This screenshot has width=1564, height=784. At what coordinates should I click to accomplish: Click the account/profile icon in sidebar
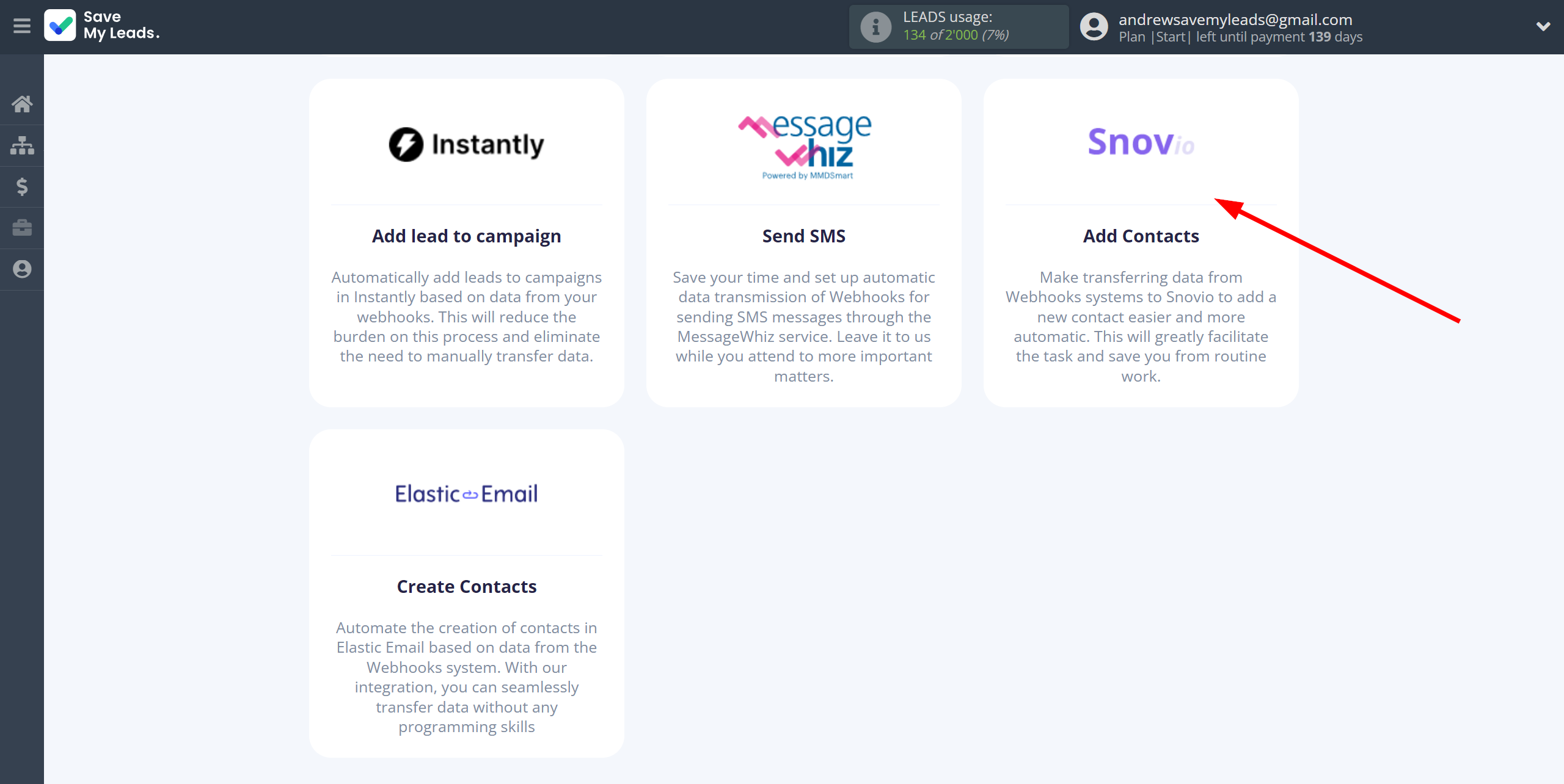tap(22, 268)
